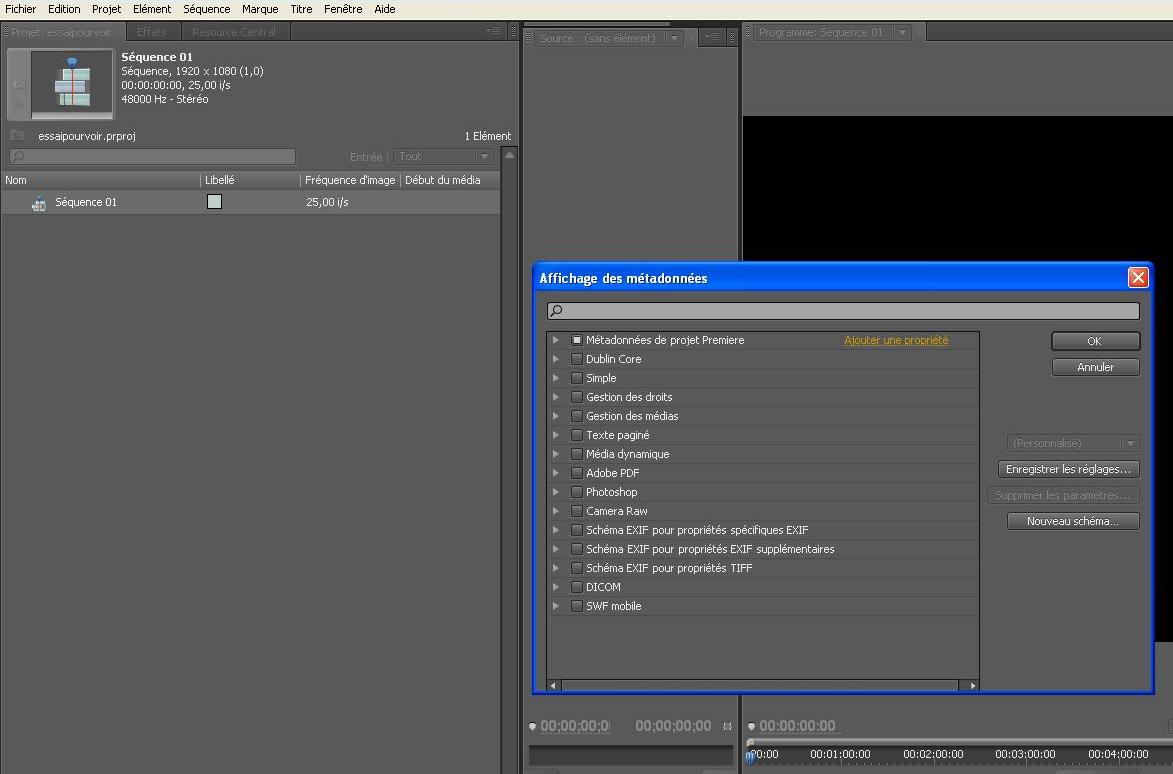Viewport: 1173px width, 774px height.
Task: Click the Program monitor timecode 00:00:00:00
Action: click(x=797, y=726)
